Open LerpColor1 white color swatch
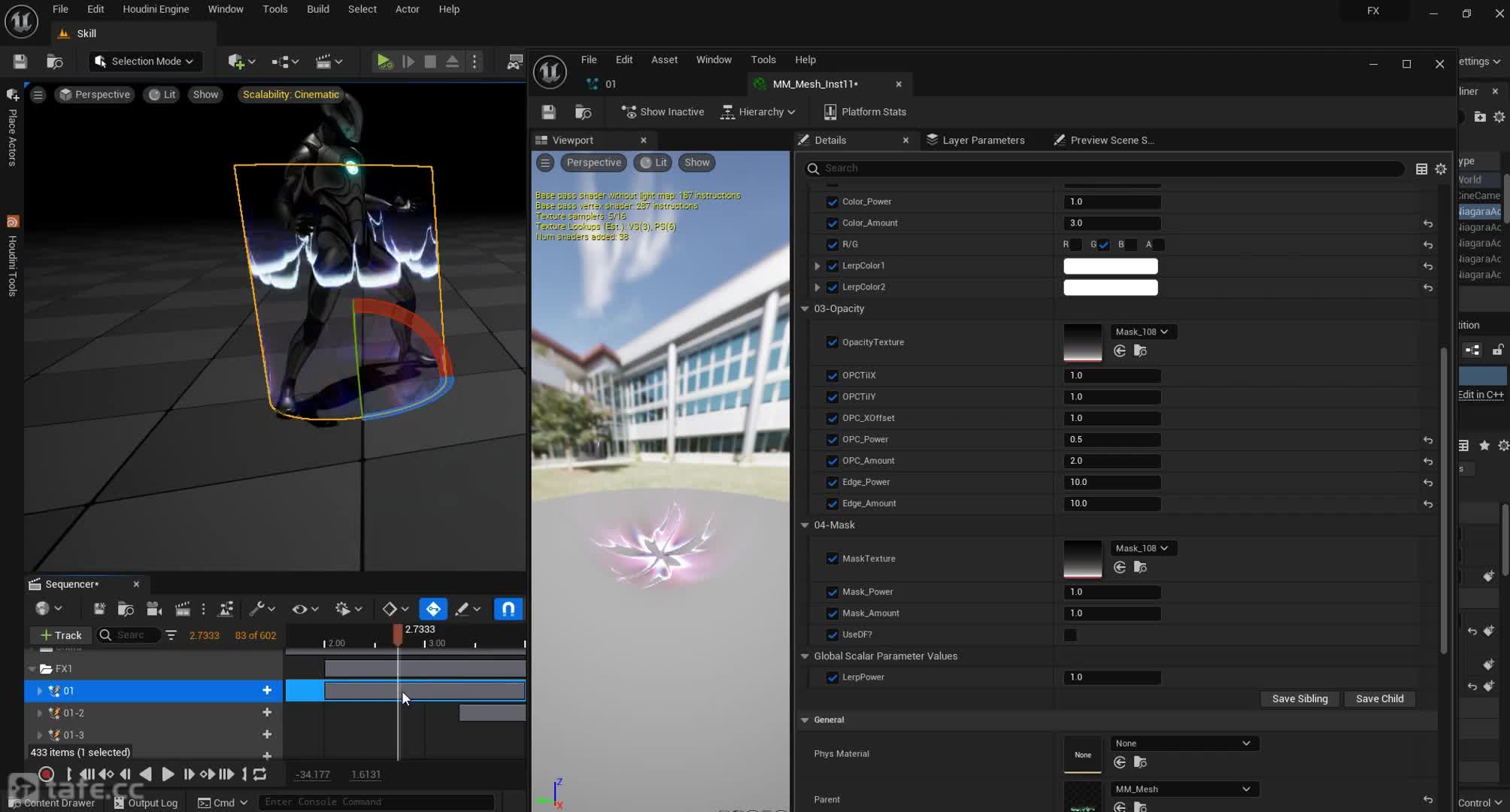Screen dimensions: 1510x812 [1111, 266]
